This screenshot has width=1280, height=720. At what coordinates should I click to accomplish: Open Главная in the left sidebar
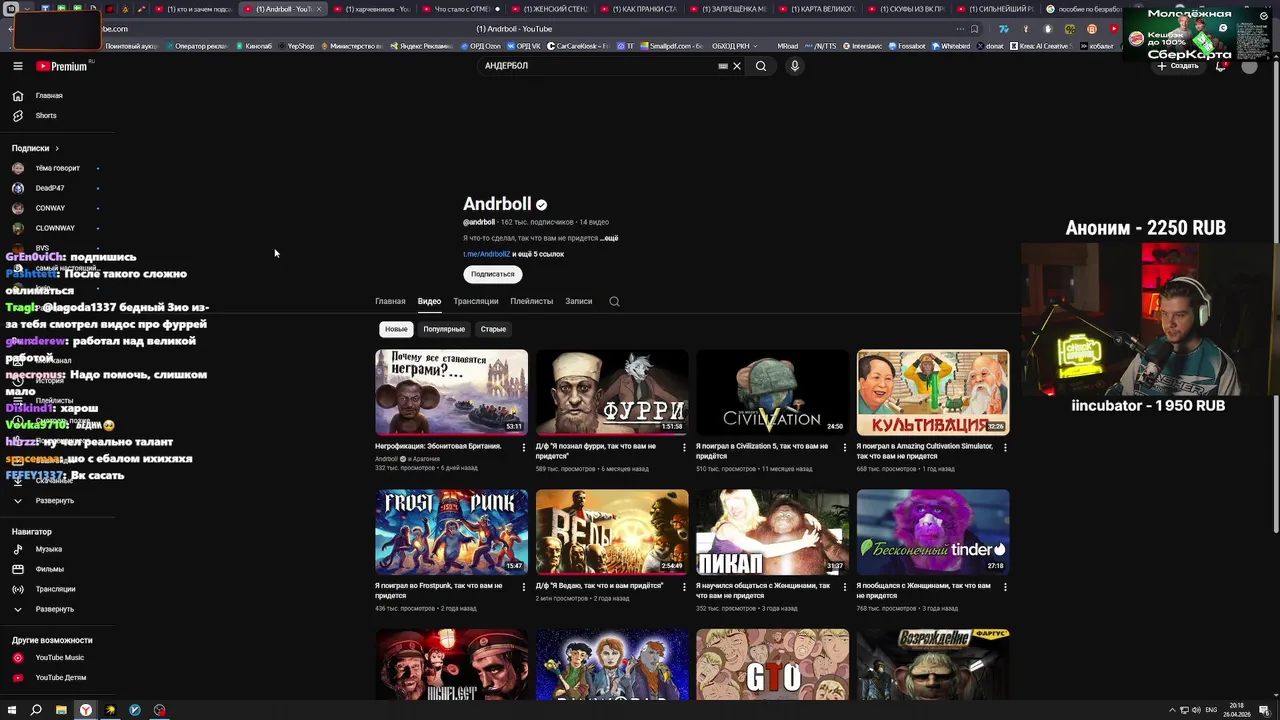[48, 96]
